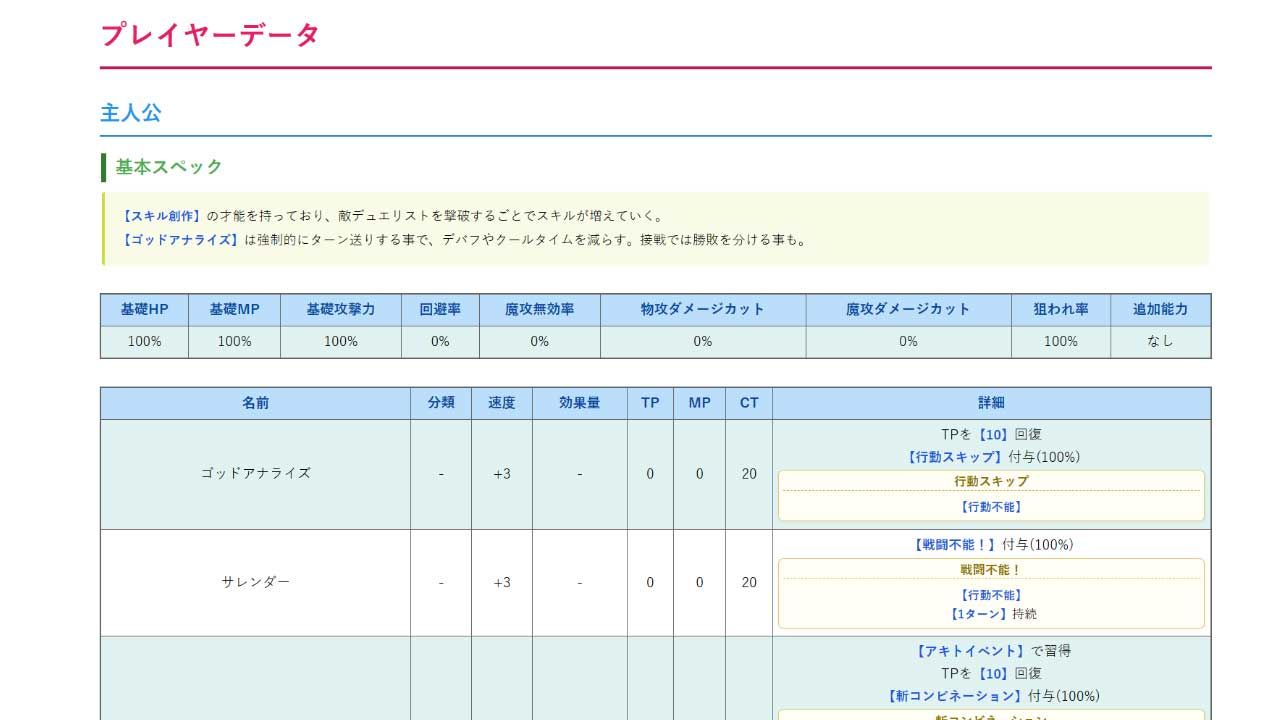The height and width of the screenshot is (720, 1280).
Task: Select the skill name ゴッドアナライズ row
Action: pyautogui.click(x=254, y=474)
